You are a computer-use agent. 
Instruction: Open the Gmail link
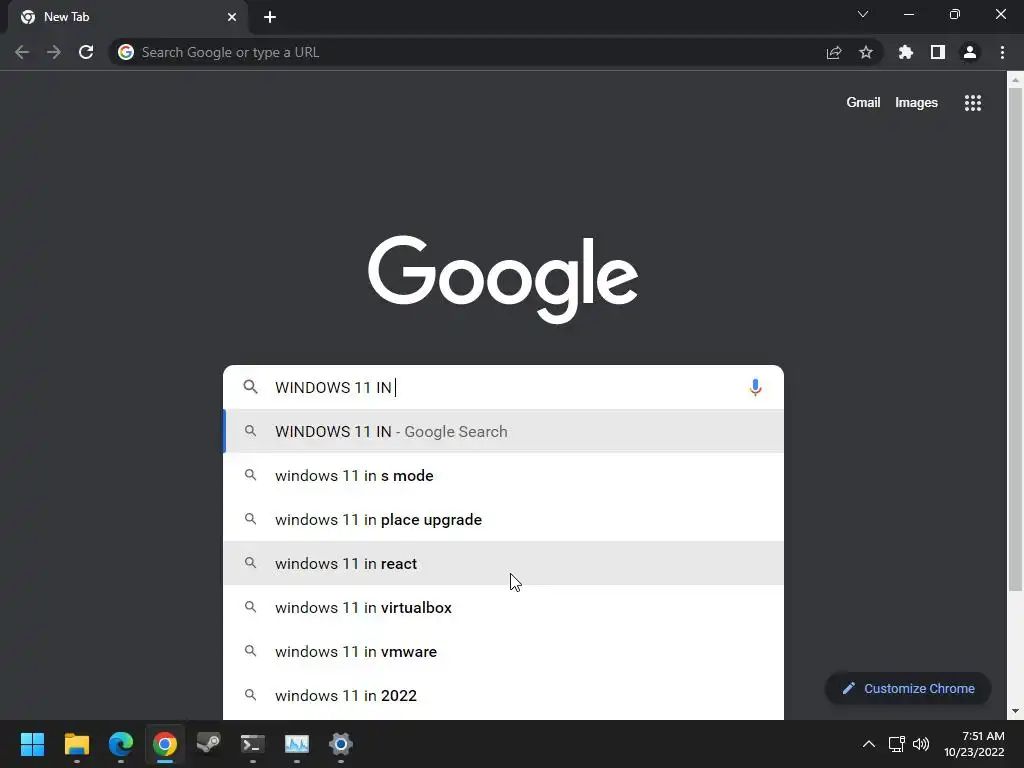(863, 103)
